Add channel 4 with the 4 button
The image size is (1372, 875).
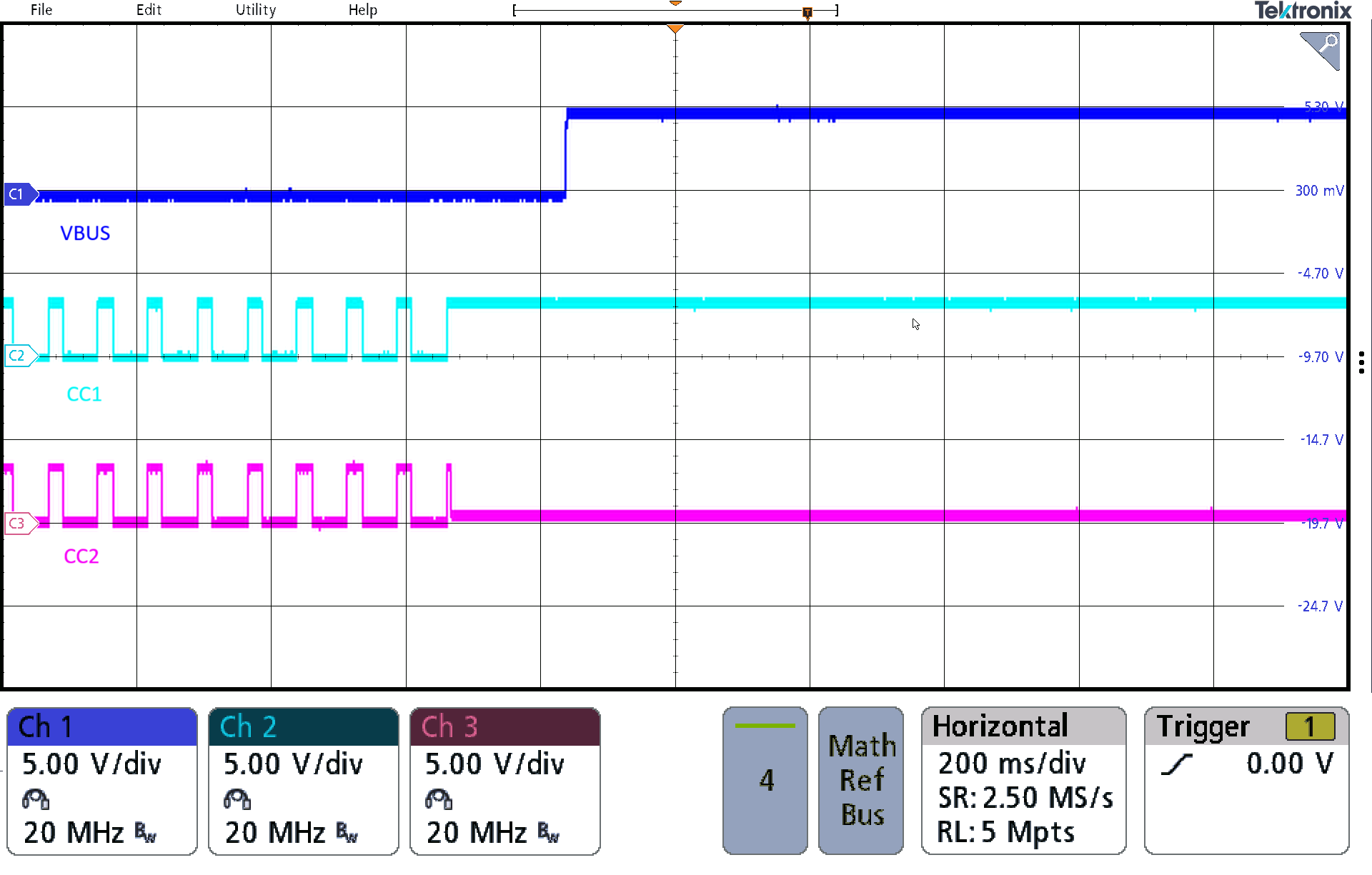click(765, 780)
